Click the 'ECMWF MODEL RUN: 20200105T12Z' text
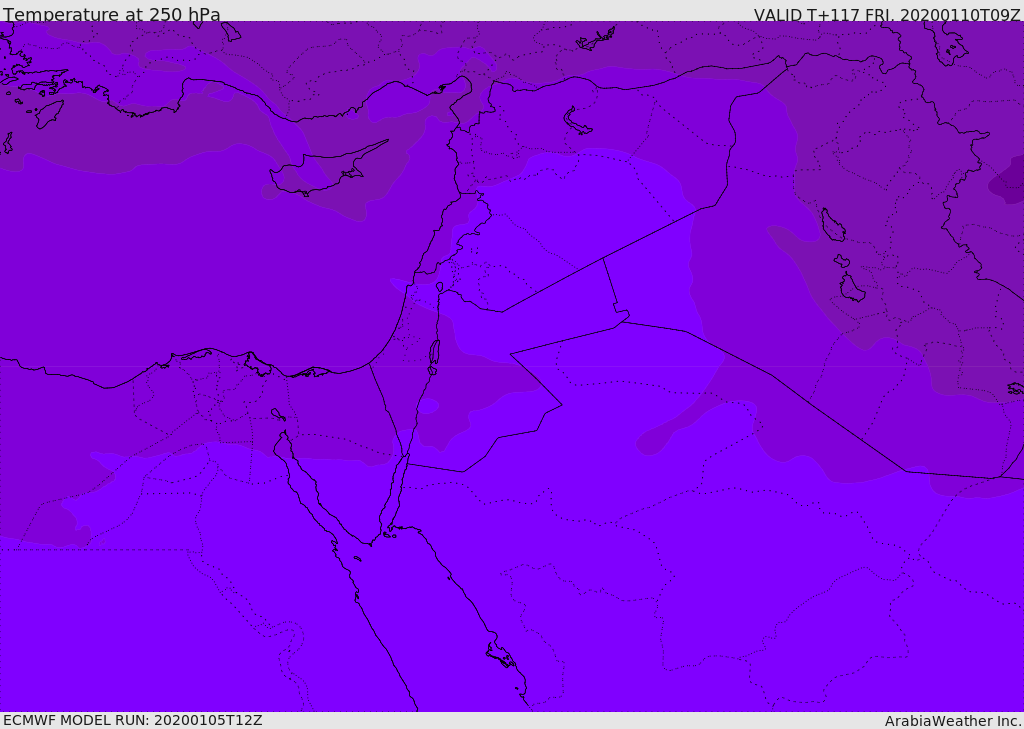The height and width of the screenshot is (729, 1024). tap(133, 720)
